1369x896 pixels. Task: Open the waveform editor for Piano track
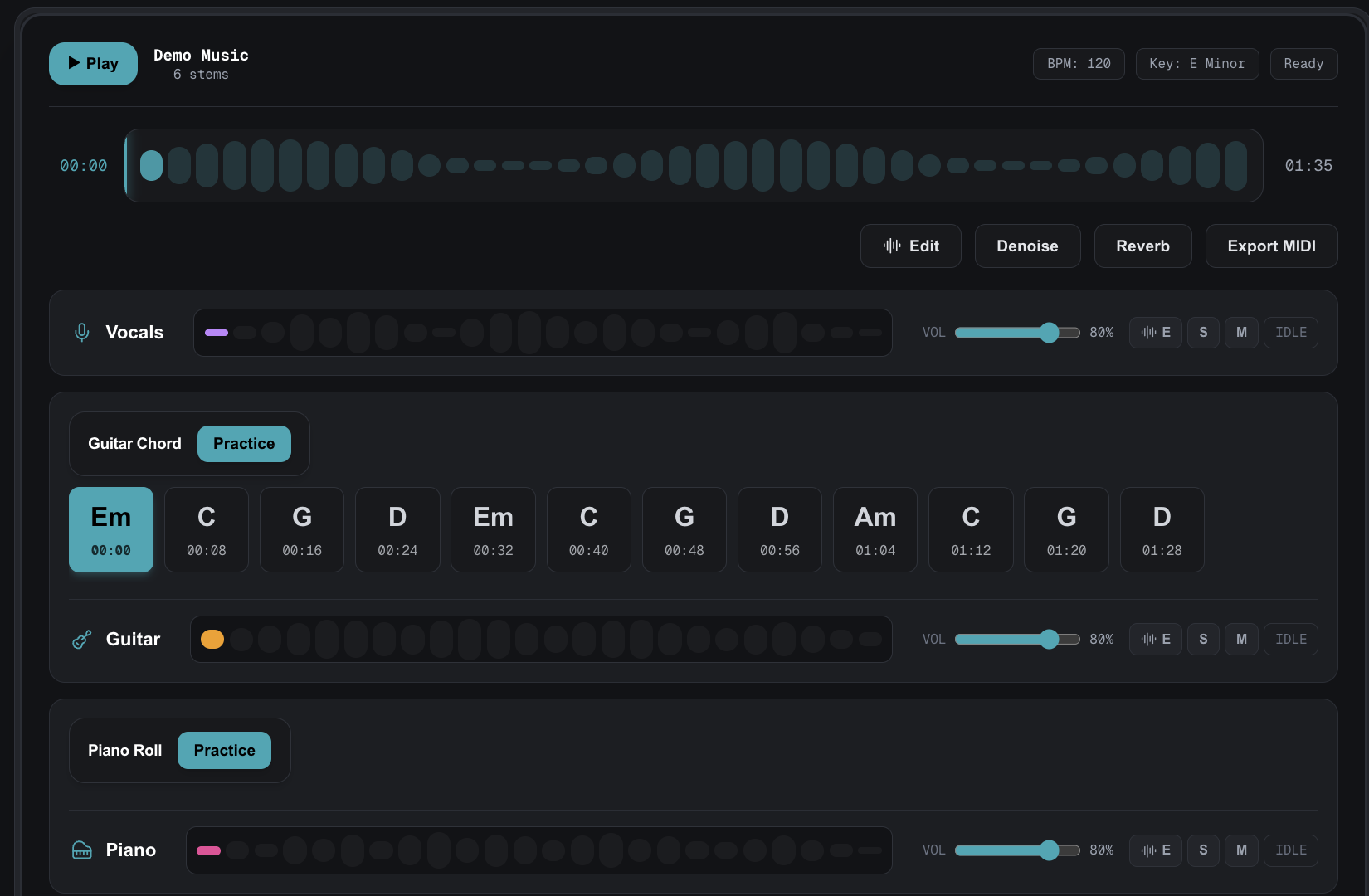pyautogui.click(x=1155, y=850)
